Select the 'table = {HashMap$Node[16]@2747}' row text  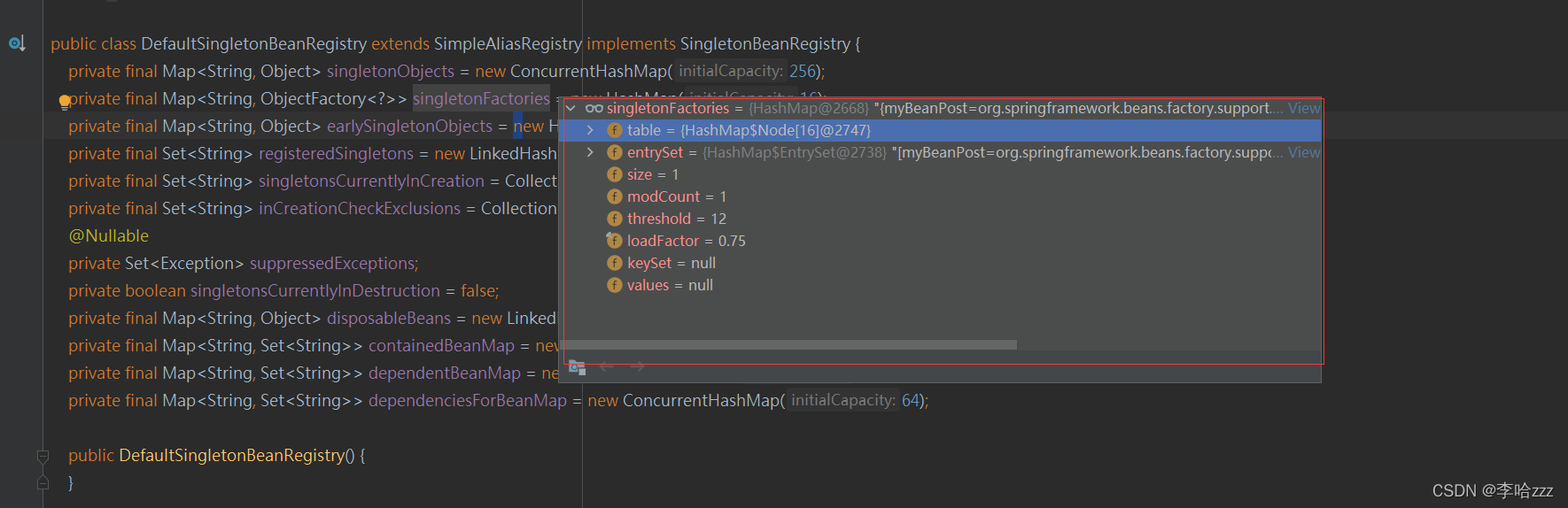[749, 130]
